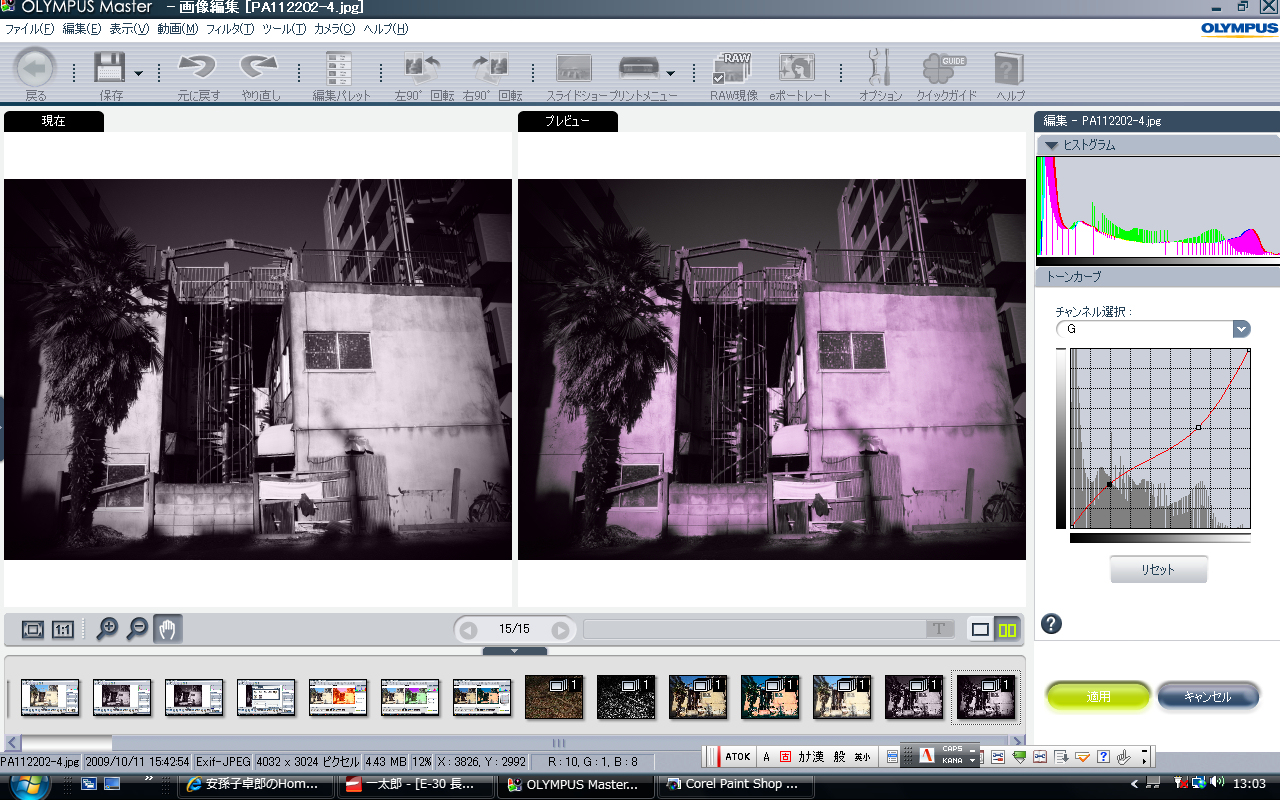Click the ATOK input method label
Viewport: 1280px width, 800px height.
tap(738, 757)
